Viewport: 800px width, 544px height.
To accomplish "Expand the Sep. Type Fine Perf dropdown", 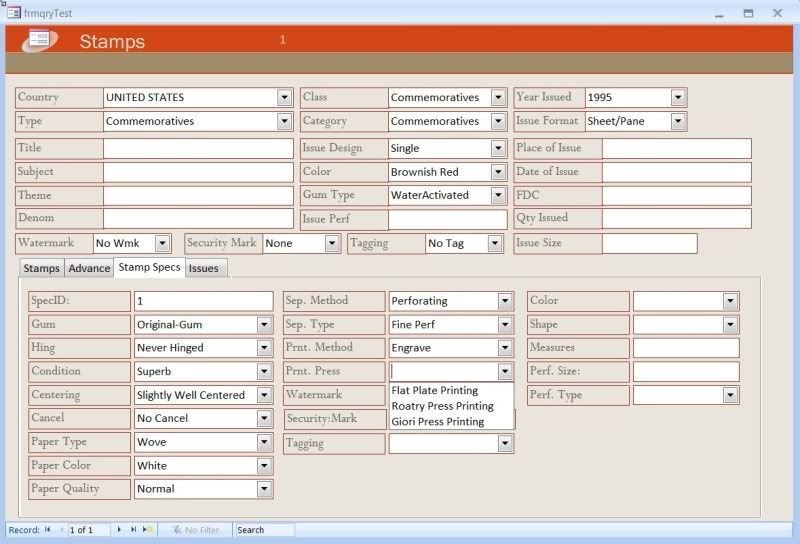I will [x=505, y=324].
